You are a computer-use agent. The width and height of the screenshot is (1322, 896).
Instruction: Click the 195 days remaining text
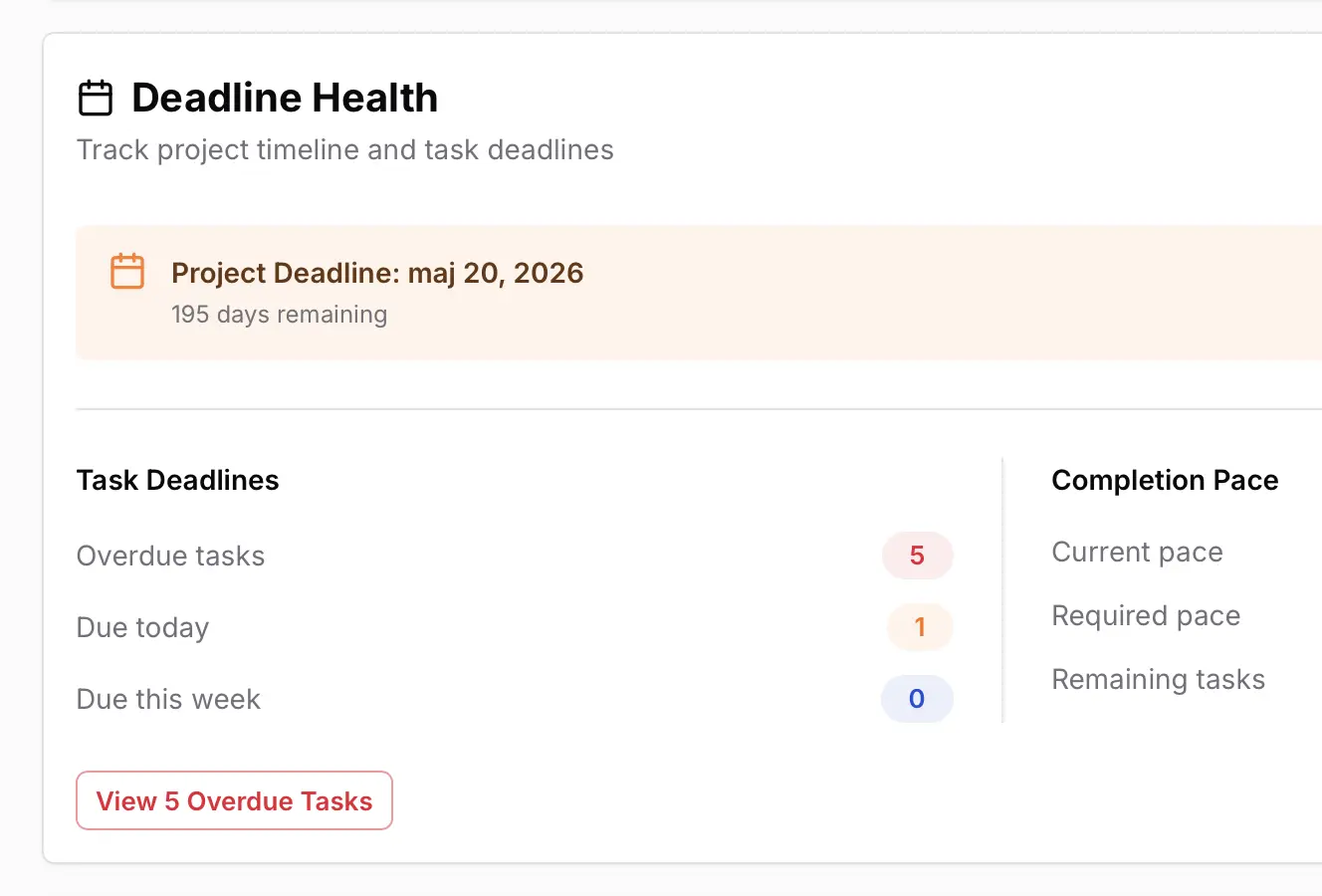(279, 315)
